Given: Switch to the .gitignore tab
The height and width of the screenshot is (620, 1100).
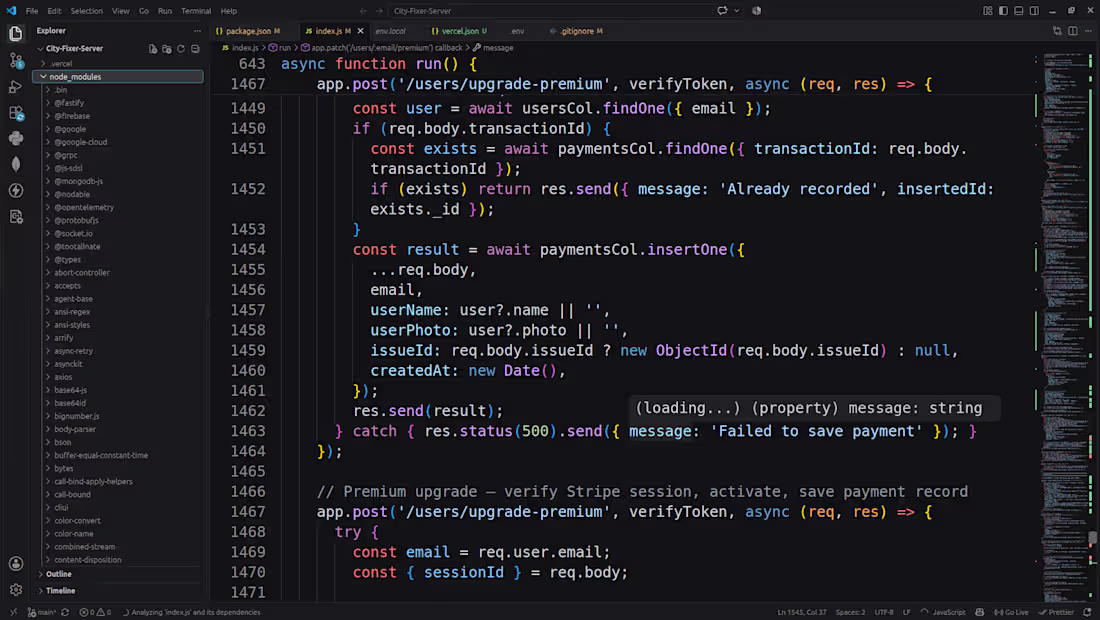Looking at the screenshot, I should coord(577,31).
